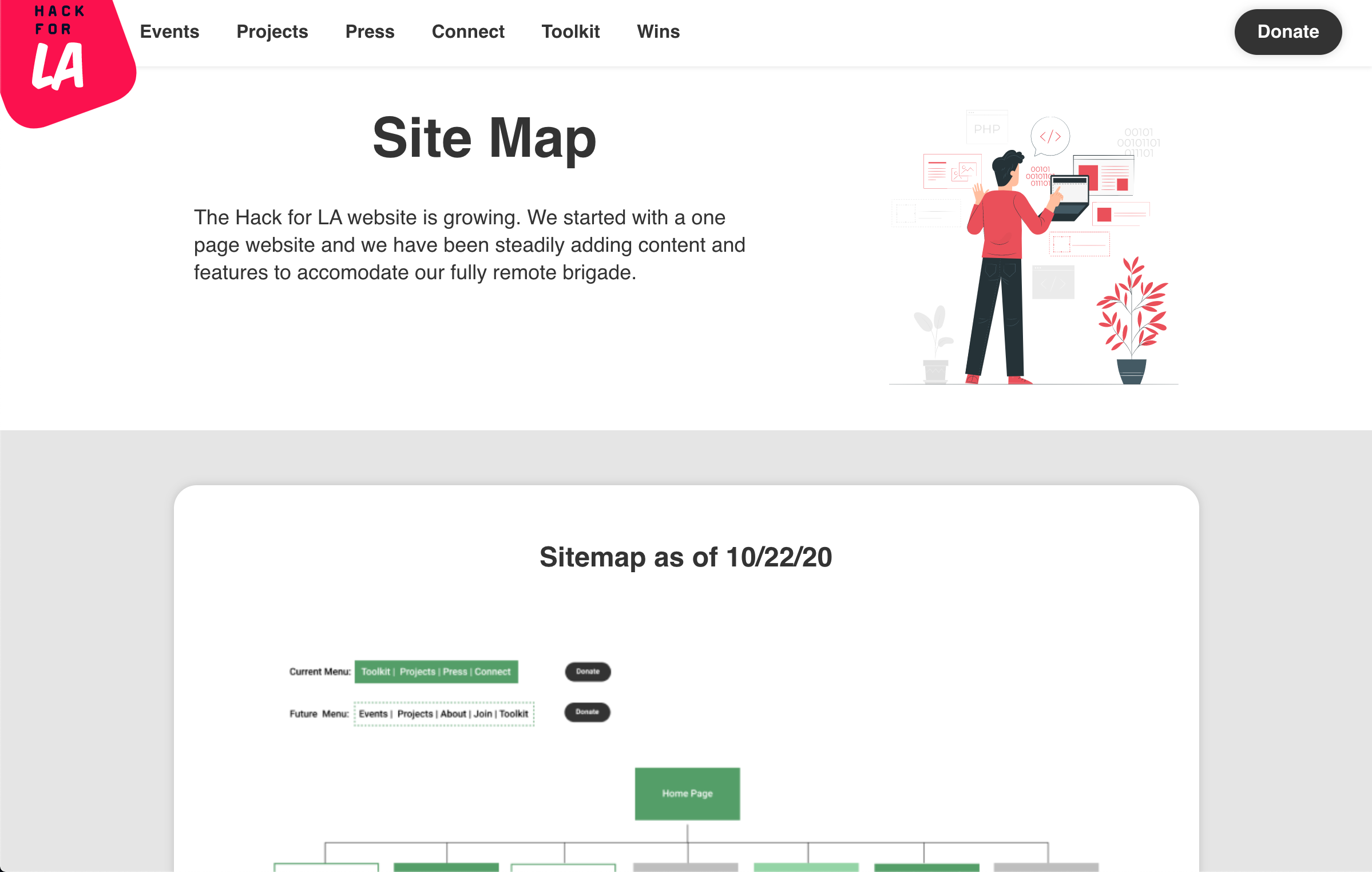The width and height of the screenshot is (1372, 872).
Task: Go to the Press page
Action: 370,31
